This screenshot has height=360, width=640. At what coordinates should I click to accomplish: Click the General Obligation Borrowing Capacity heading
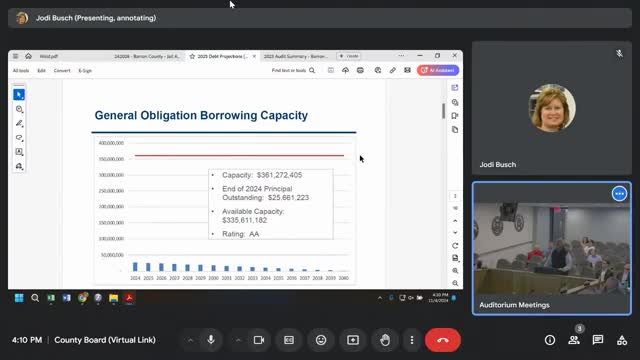click(201, 116)
